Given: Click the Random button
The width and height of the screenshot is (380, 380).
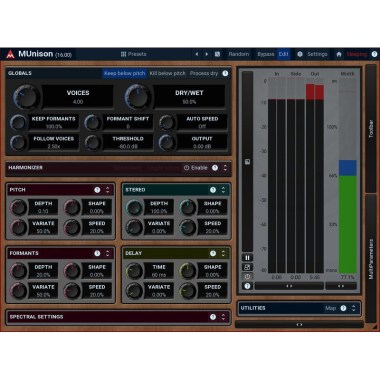Looking at the screenshot, I should (x=239, y=54).
